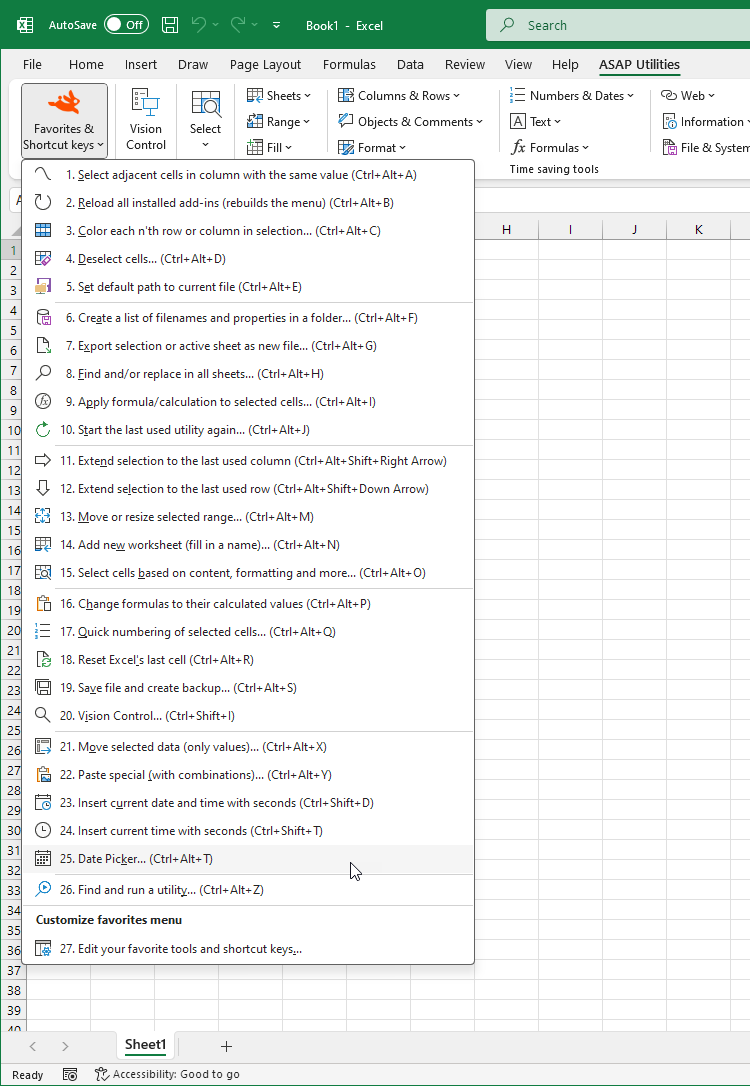Click Reload all installed add-ins icon
The width and height of the screenshot is (750, 1086).
click(x=43, y=203)
